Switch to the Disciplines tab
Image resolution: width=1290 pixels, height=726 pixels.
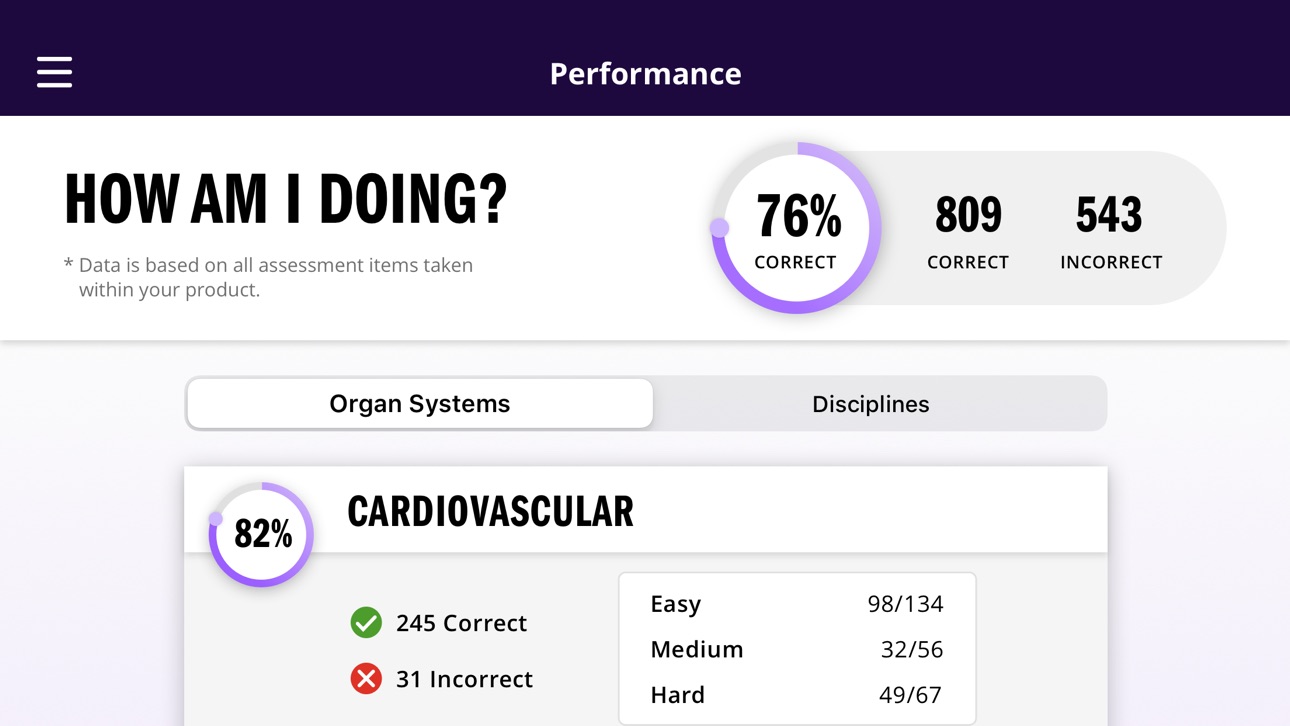click(870, 404)
